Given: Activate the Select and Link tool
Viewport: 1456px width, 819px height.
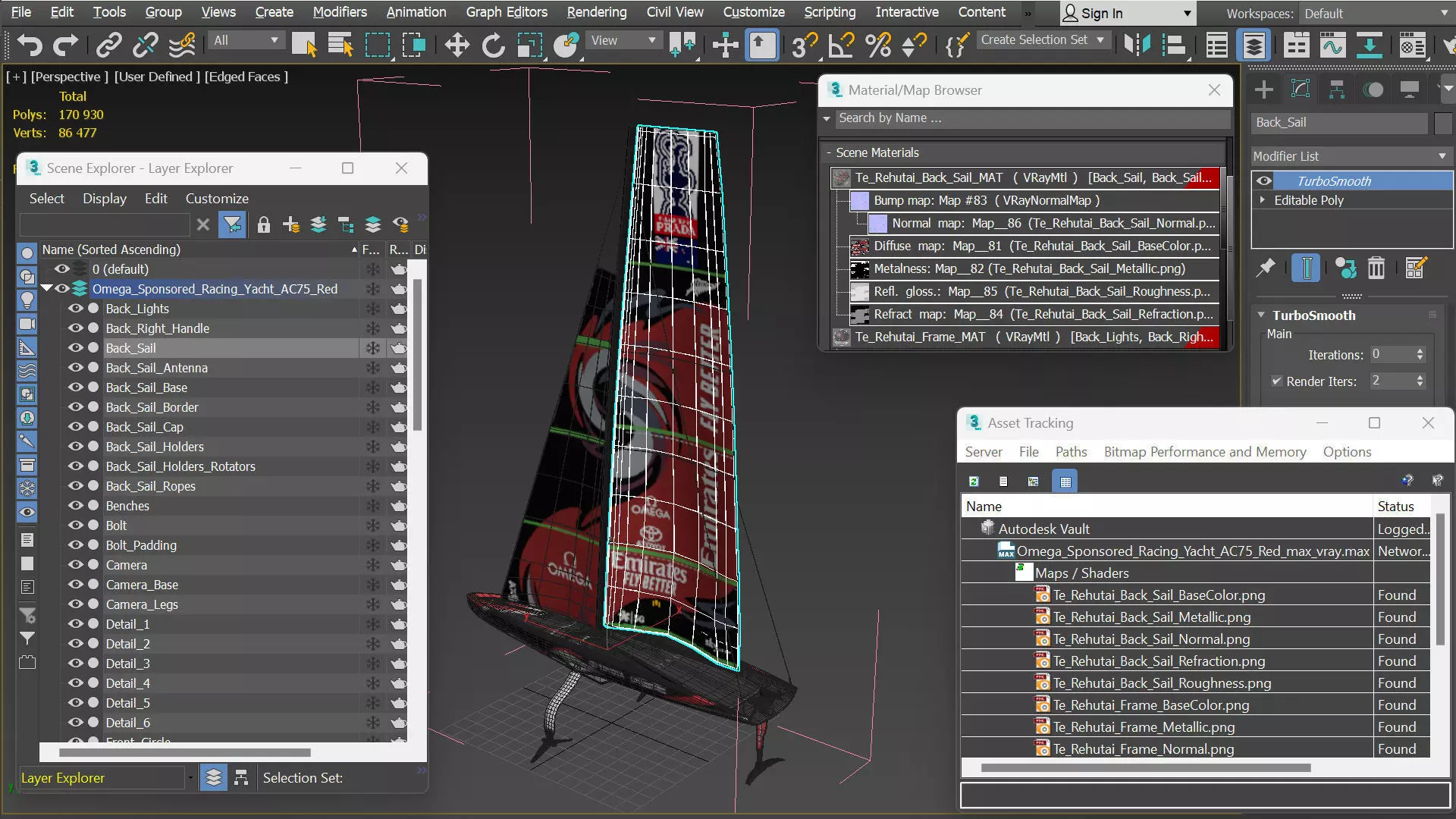Looking at the screenshot, I should 108,45.
